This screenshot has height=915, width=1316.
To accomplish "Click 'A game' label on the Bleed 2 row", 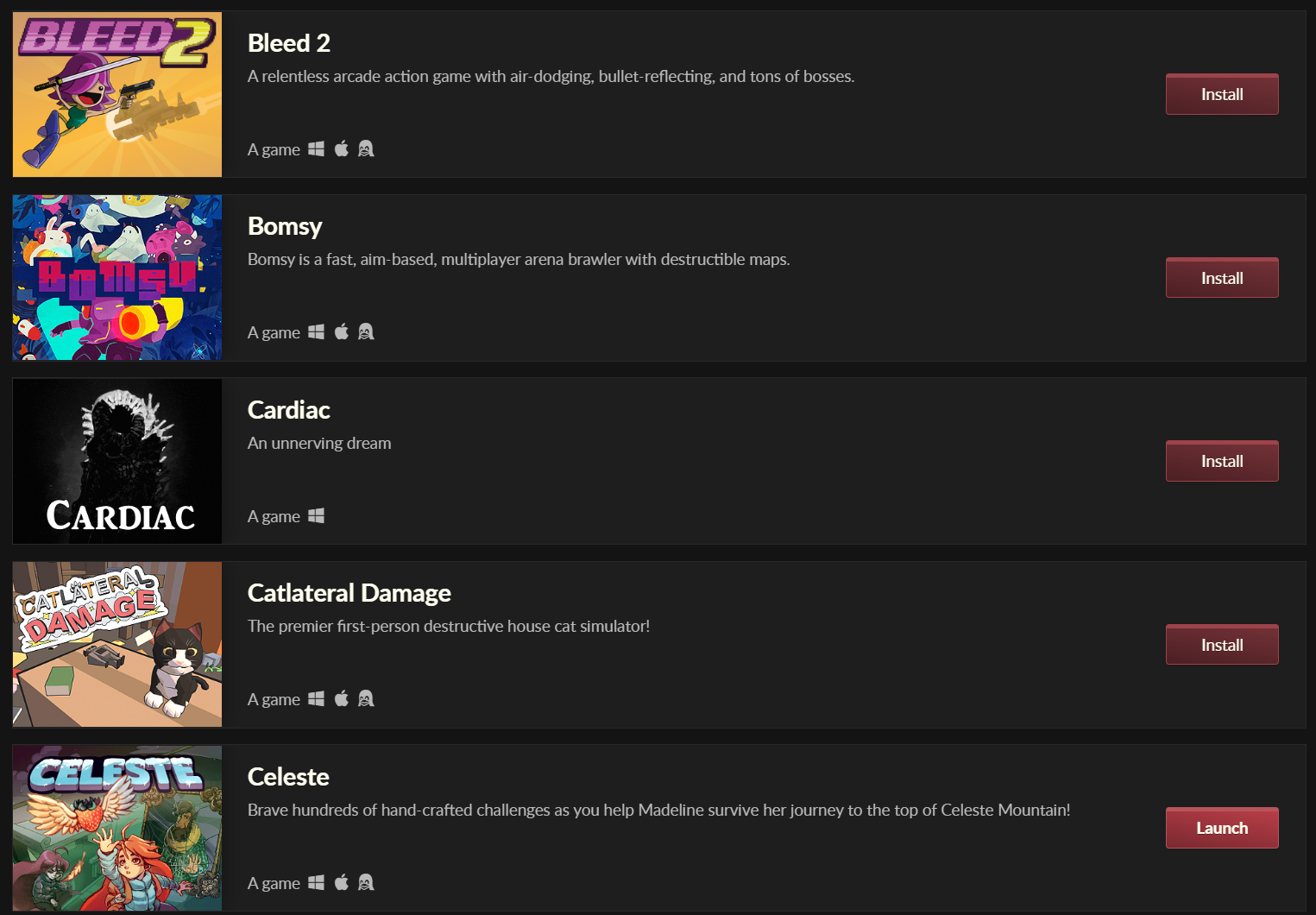I will 274,149.
